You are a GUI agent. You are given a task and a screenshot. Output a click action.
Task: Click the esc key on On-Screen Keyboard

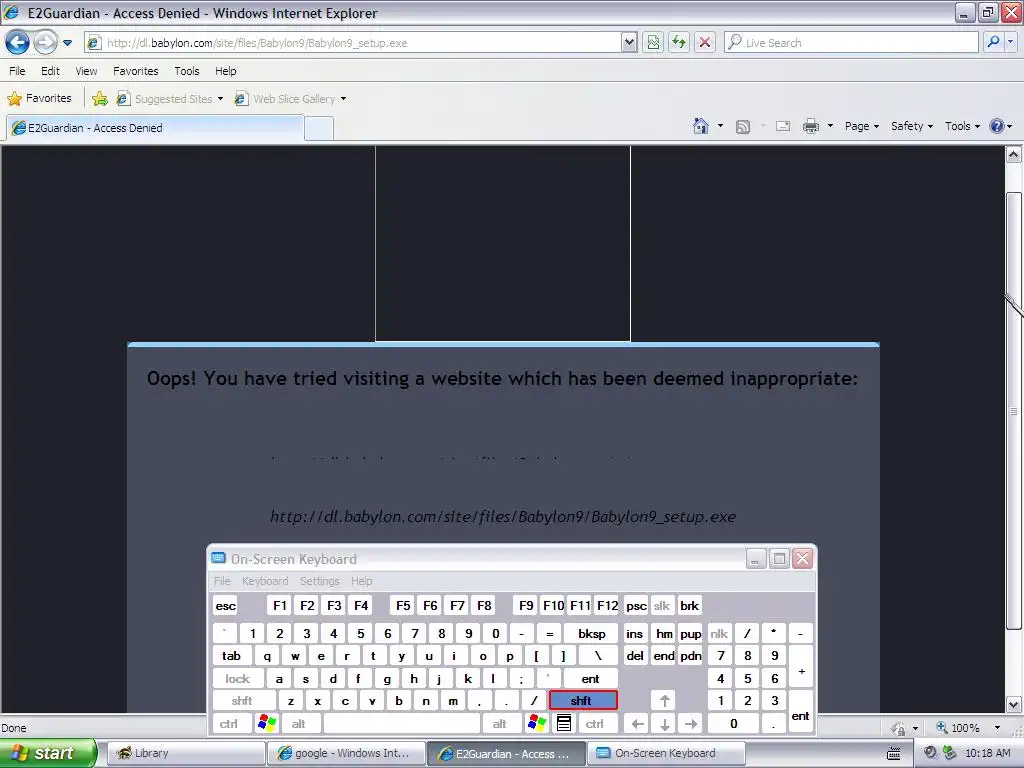click(225, 605)
